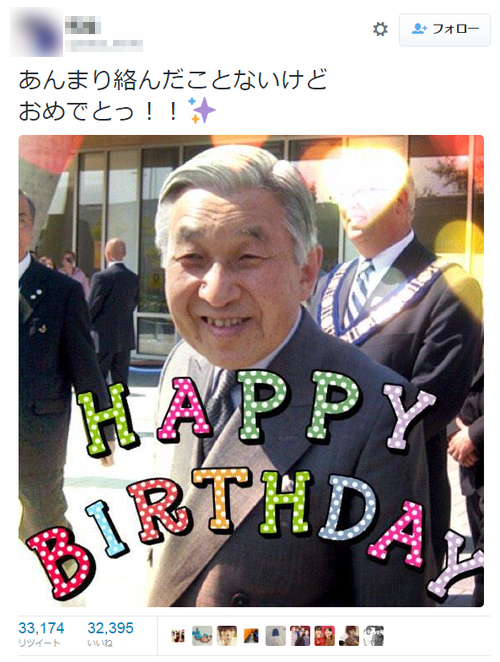Open the brown-haired person avatar
Viewport: 500px width, 662px height.
click(x=349, y=636)
